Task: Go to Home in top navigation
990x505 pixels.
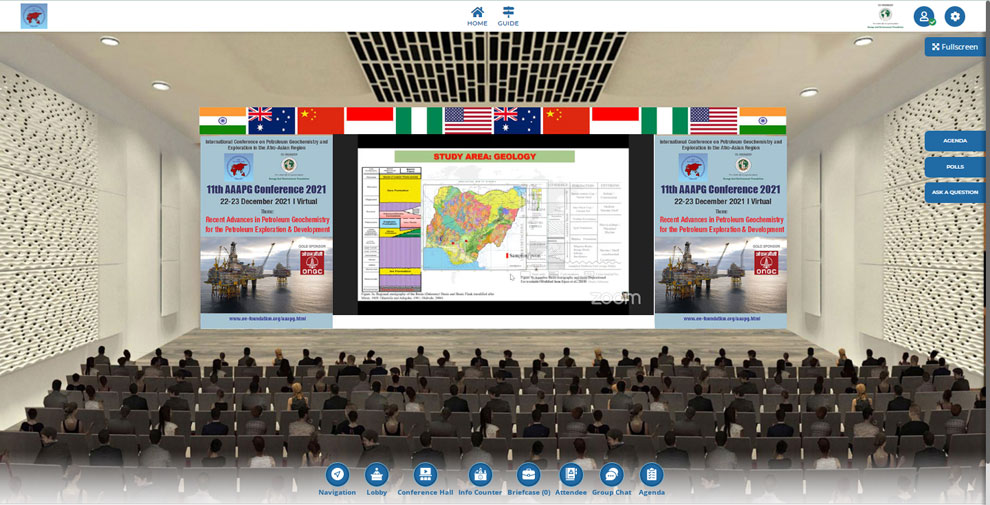Action: tap(477, 16)
